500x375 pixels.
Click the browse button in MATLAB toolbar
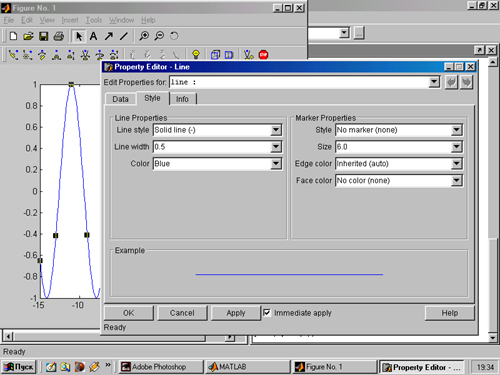coord(359,33)
